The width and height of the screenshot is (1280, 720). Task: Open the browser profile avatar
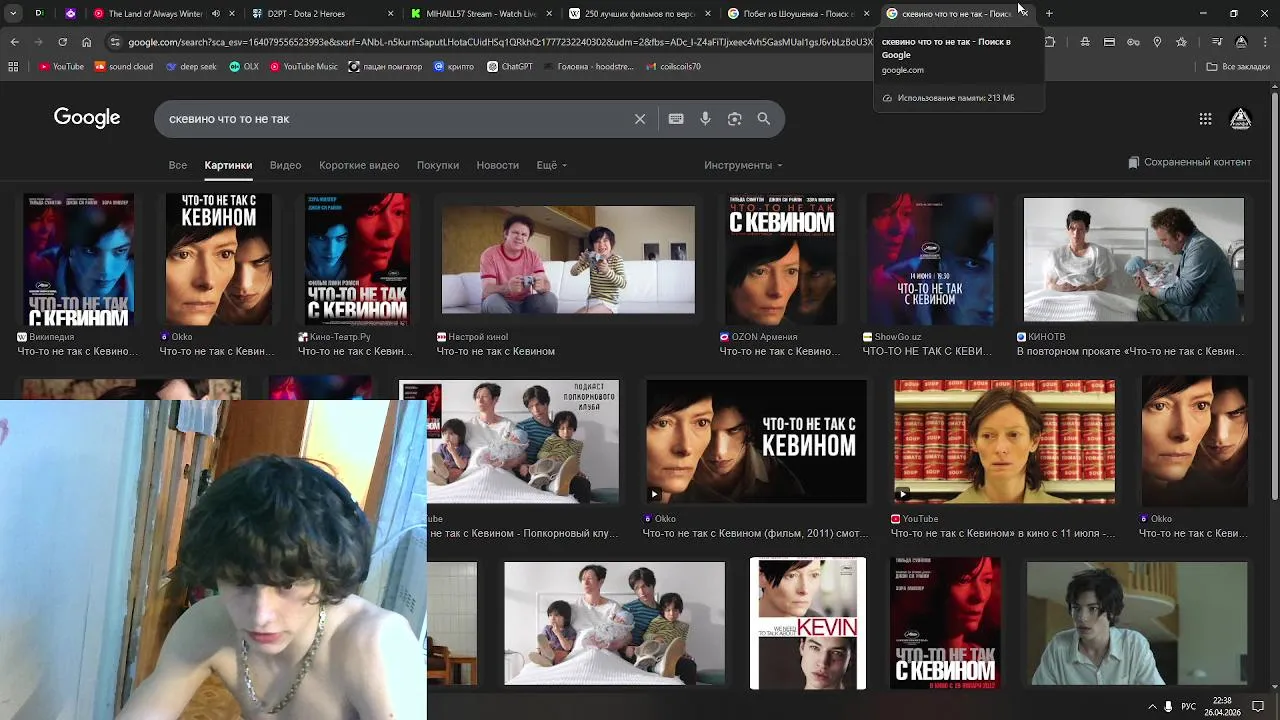click(x=1241, y=42)
